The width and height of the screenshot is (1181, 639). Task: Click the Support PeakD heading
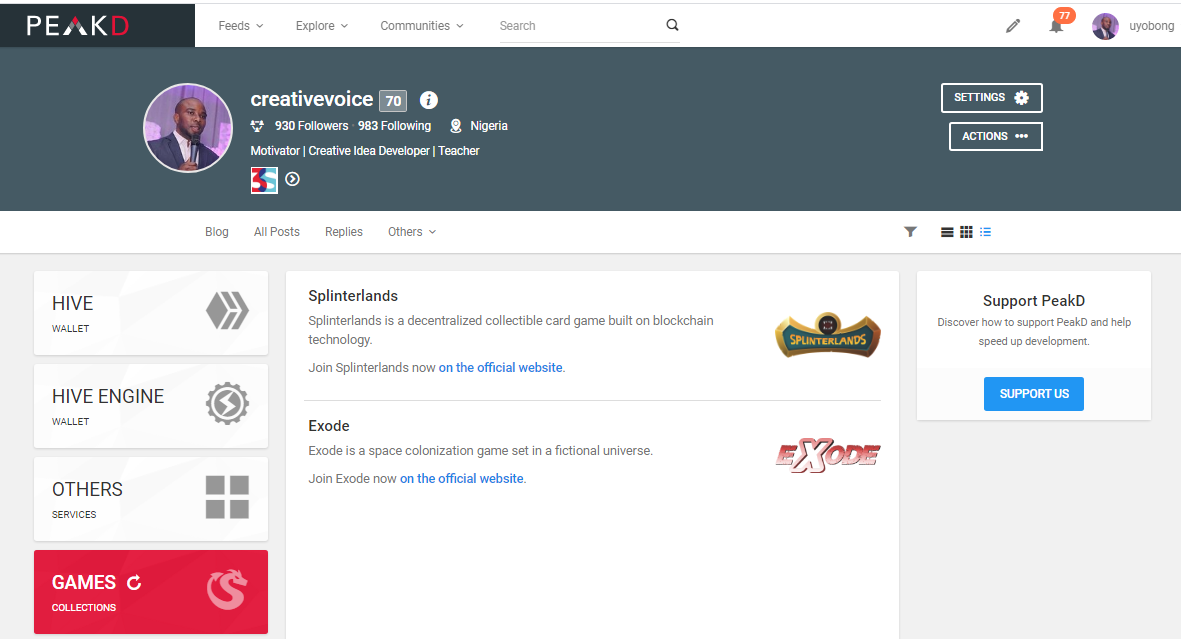click(1033, 301)
